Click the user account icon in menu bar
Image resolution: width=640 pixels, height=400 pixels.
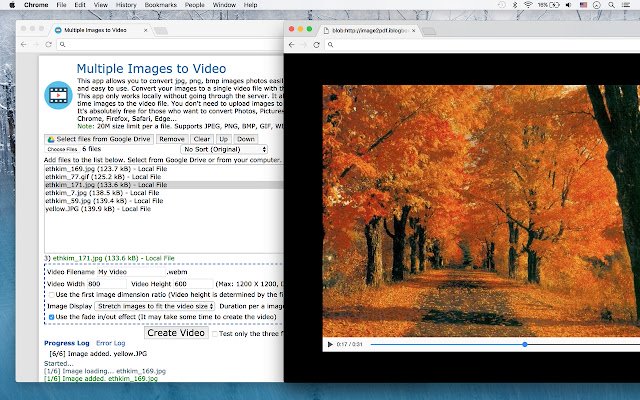(597, 5)
